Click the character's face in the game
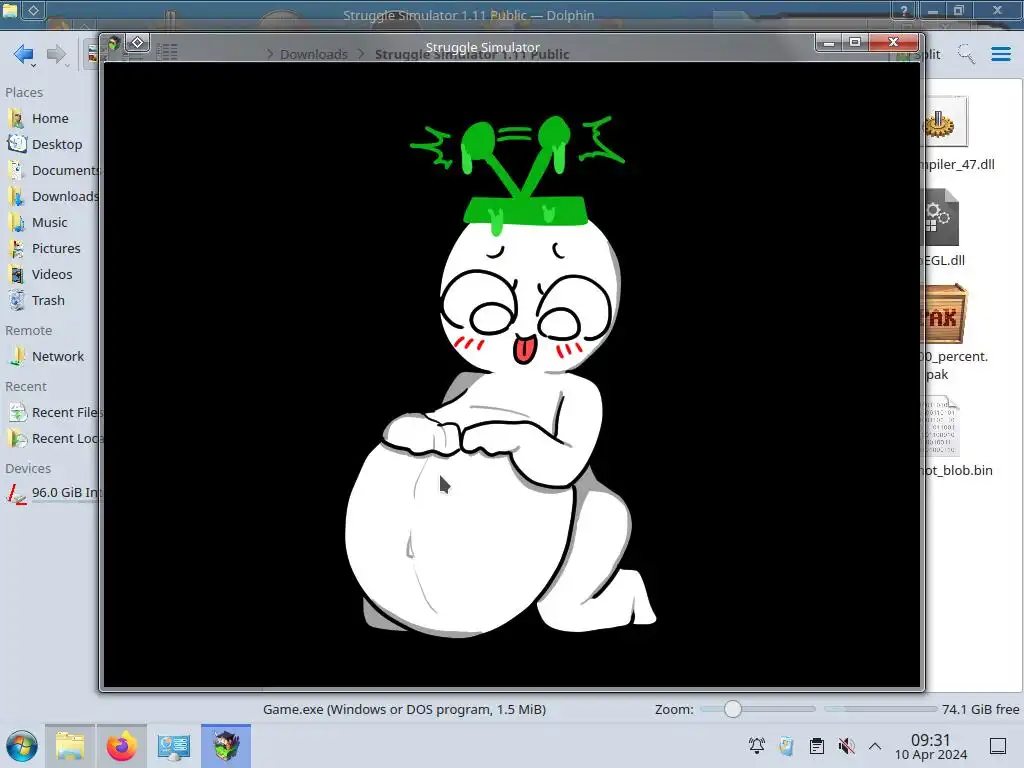Image resolution: width=1024 pixels, height=768 pixels. point(528,297)
